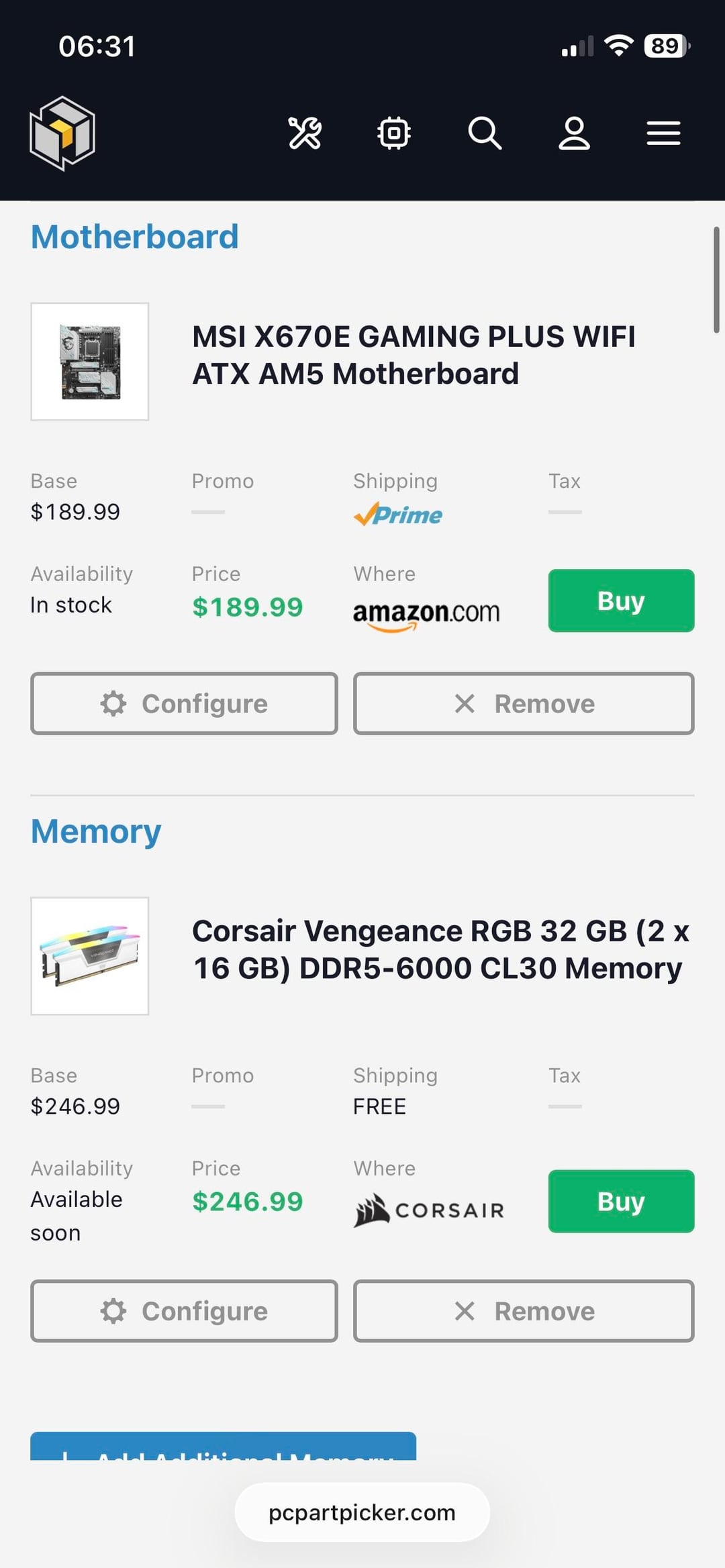The image size is (725, 1568).
Task: Click the Motherboard section heading
Action: (x=135, y=237)
